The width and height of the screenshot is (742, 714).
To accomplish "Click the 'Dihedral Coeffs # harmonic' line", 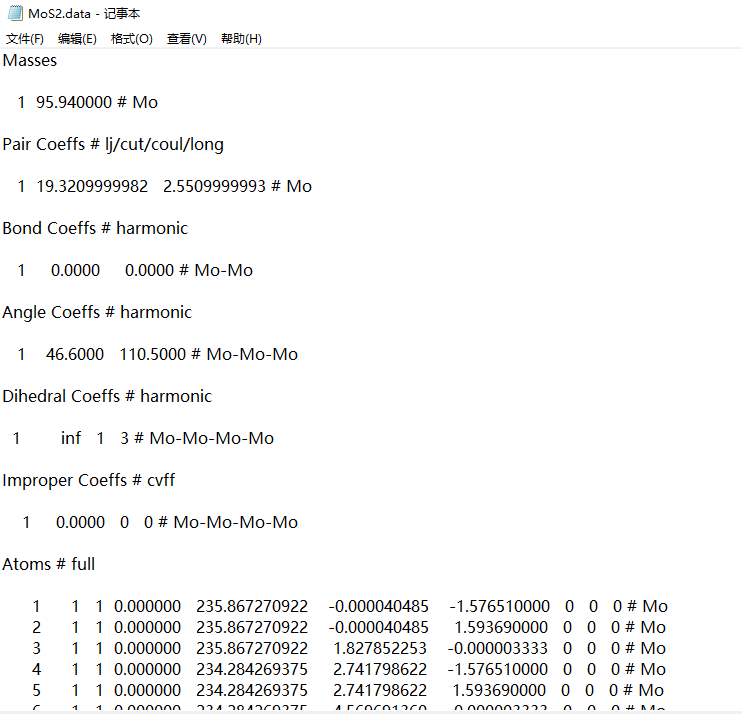I will [x=107, y=396].
